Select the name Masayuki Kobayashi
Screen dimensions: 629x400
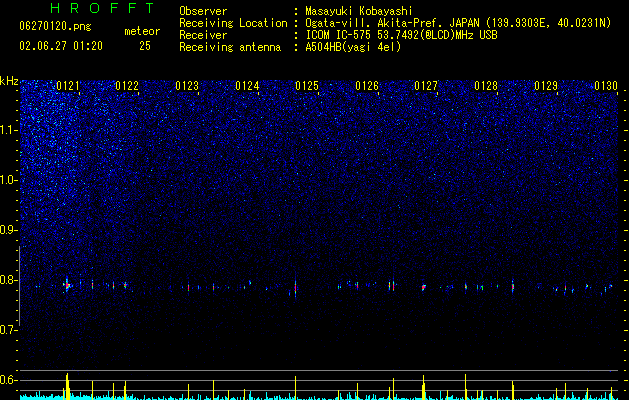pyautogui.click(x=359, y=11)
